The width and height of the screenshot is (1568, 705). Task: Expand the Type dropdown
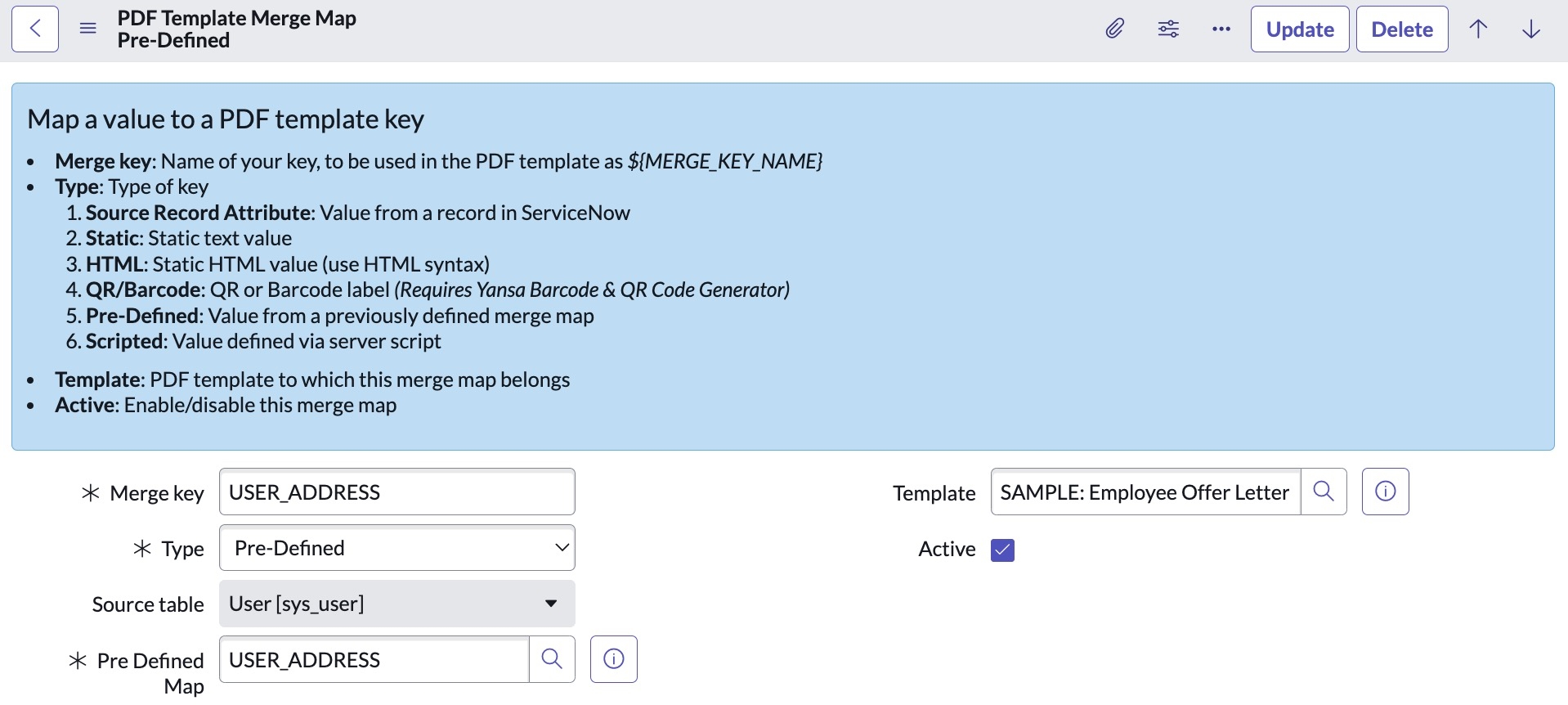pyautogui.click(x=397, y=548)
